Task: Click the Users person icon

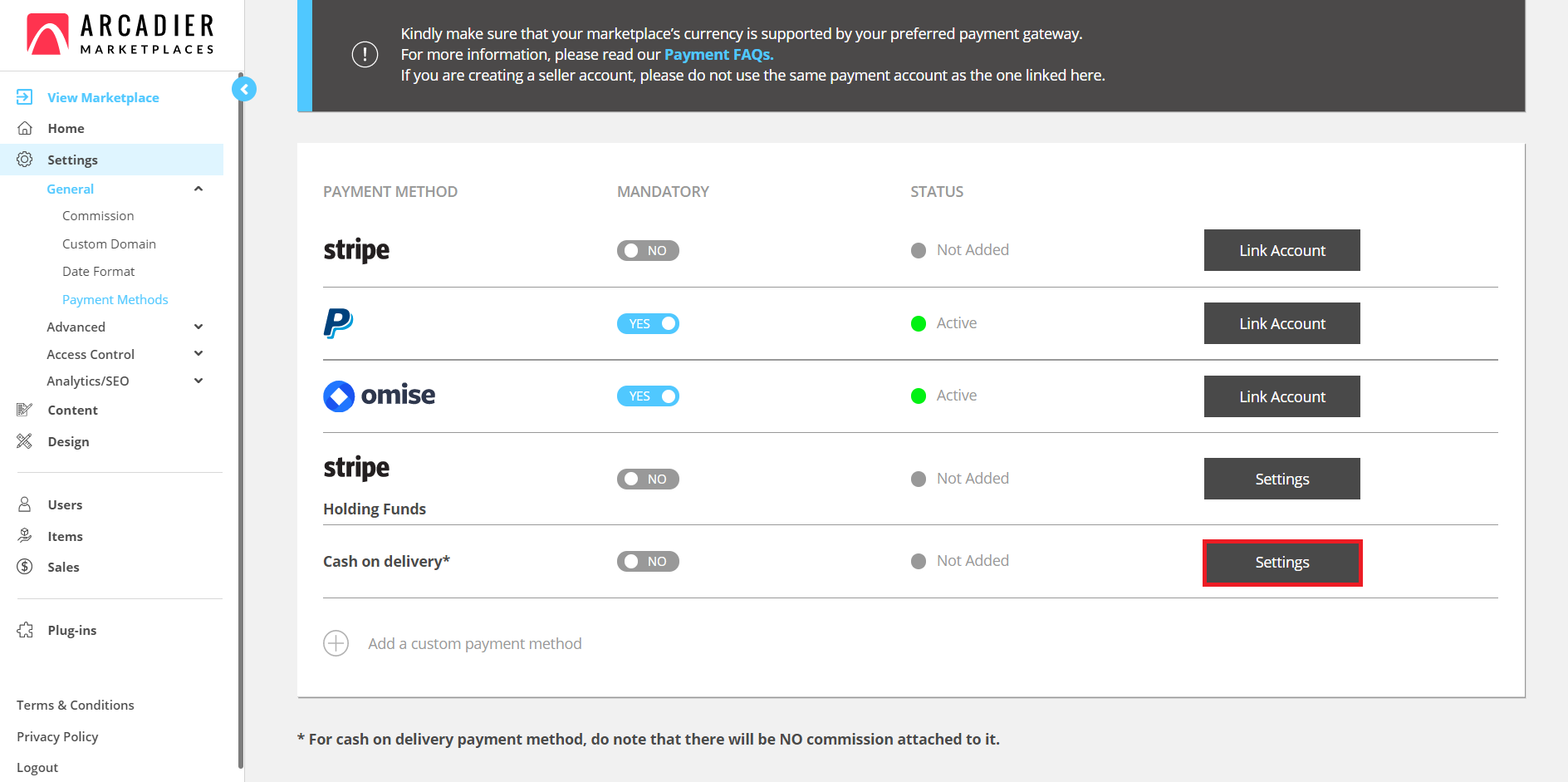Action: [25, 504]
